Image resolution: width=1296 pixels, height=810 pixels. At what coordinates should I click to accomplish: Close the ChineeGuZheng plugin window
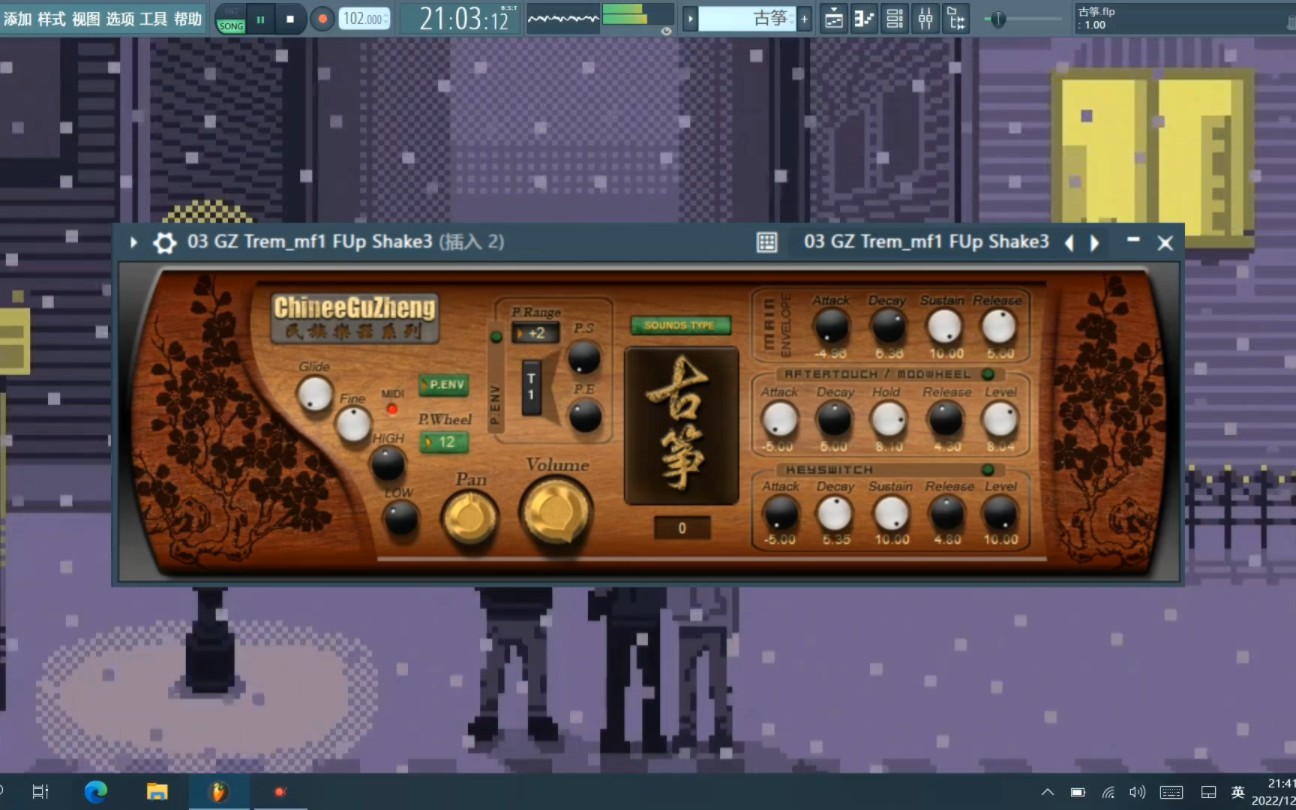(x=1165, y=243)
